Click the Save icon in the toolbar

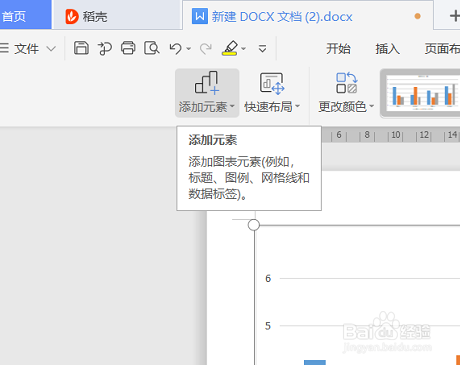tap(81, 48)
